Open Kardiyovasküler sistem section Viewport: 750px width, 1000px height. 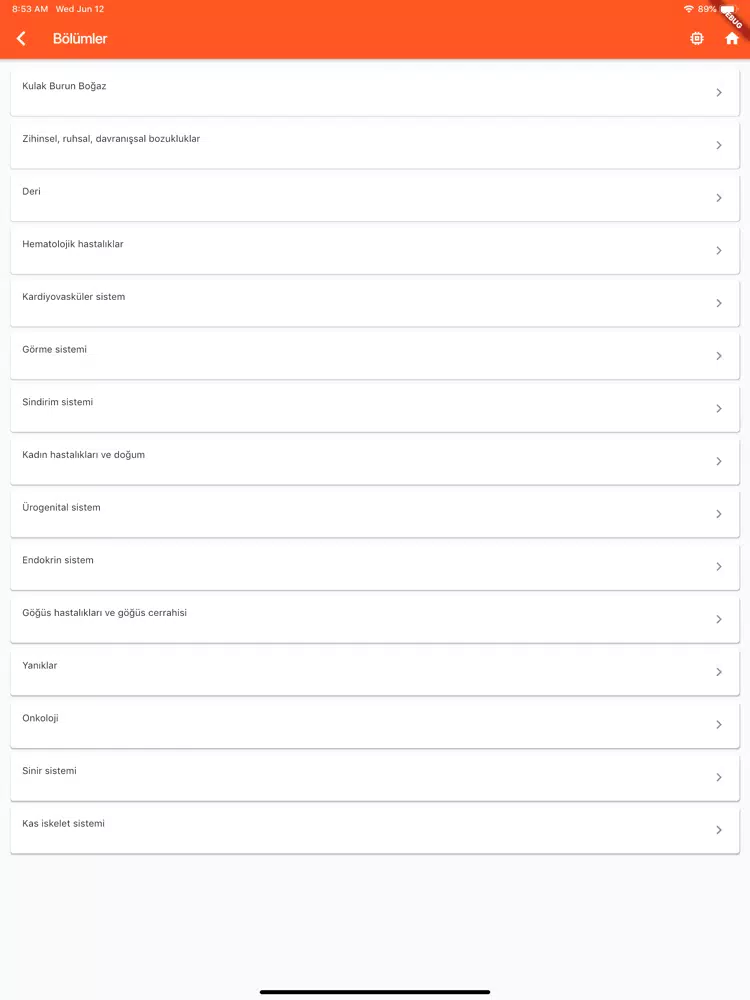tap(375, 303)
